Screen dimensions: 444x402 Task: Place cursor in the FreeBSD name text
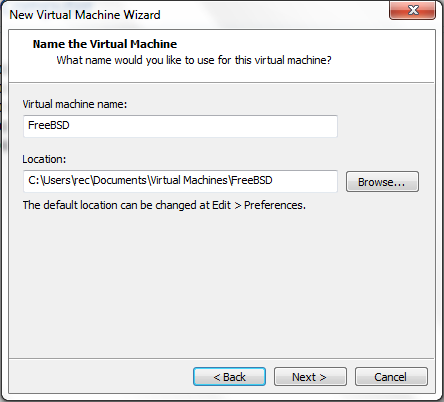(x=49, y=125)
